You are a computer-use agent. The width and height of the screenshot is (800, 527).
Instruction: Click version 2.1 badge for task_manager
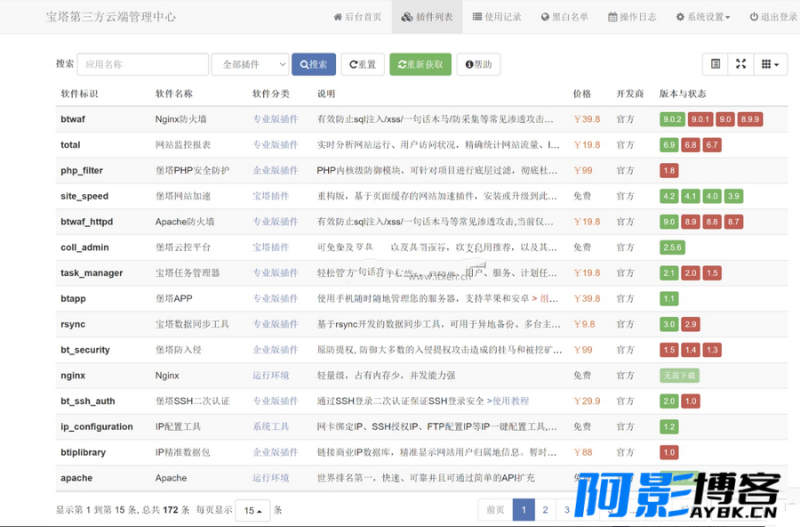[669, 273]
